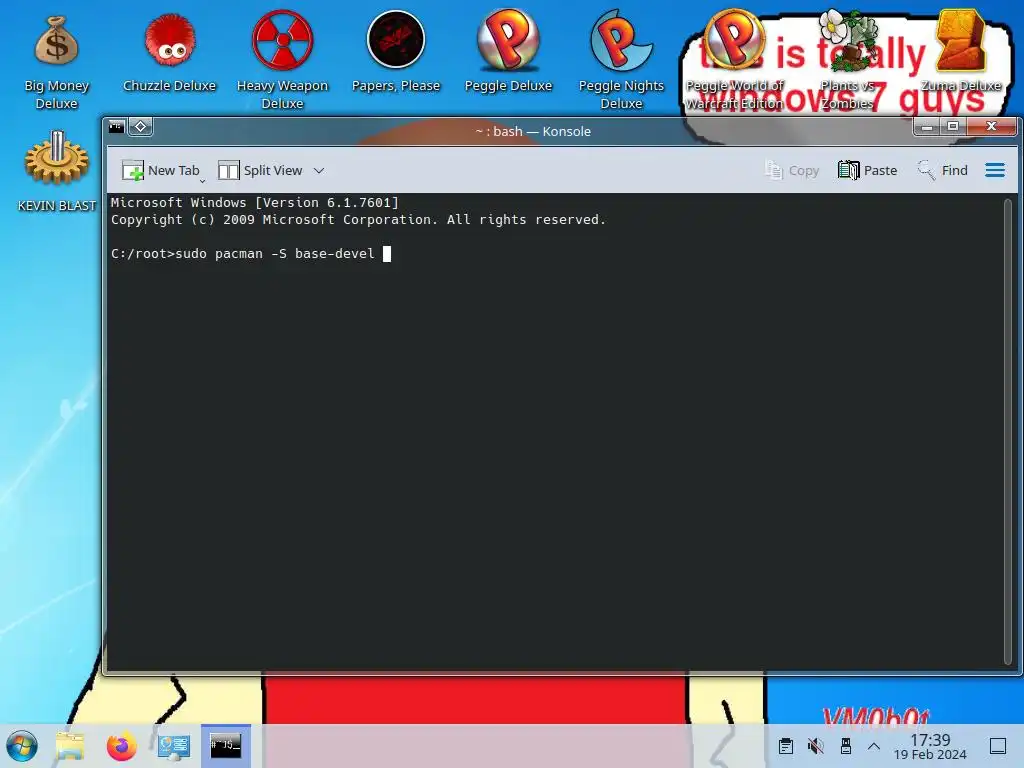Close the Konsole window

pos(991,126)
